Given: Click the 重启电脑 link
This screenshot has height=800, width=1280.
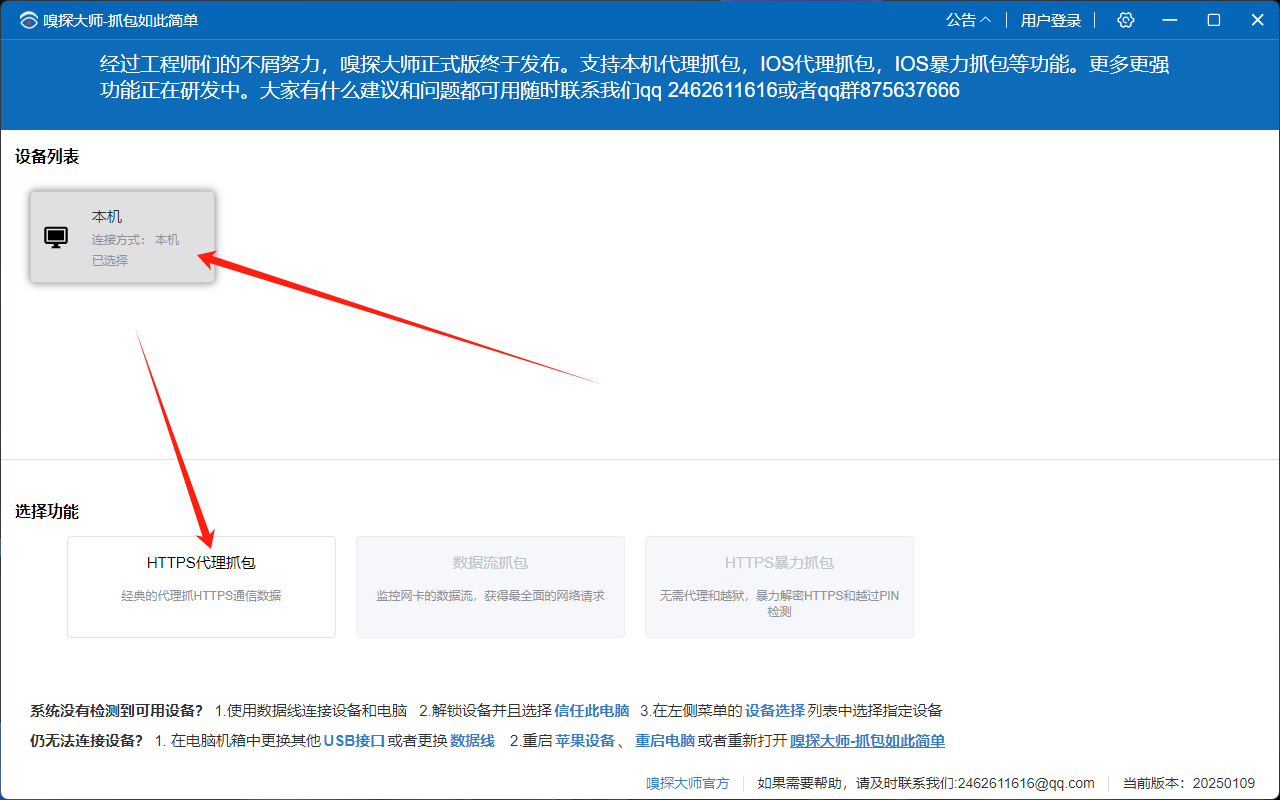Looking at the screenshot, I should 665,741.
